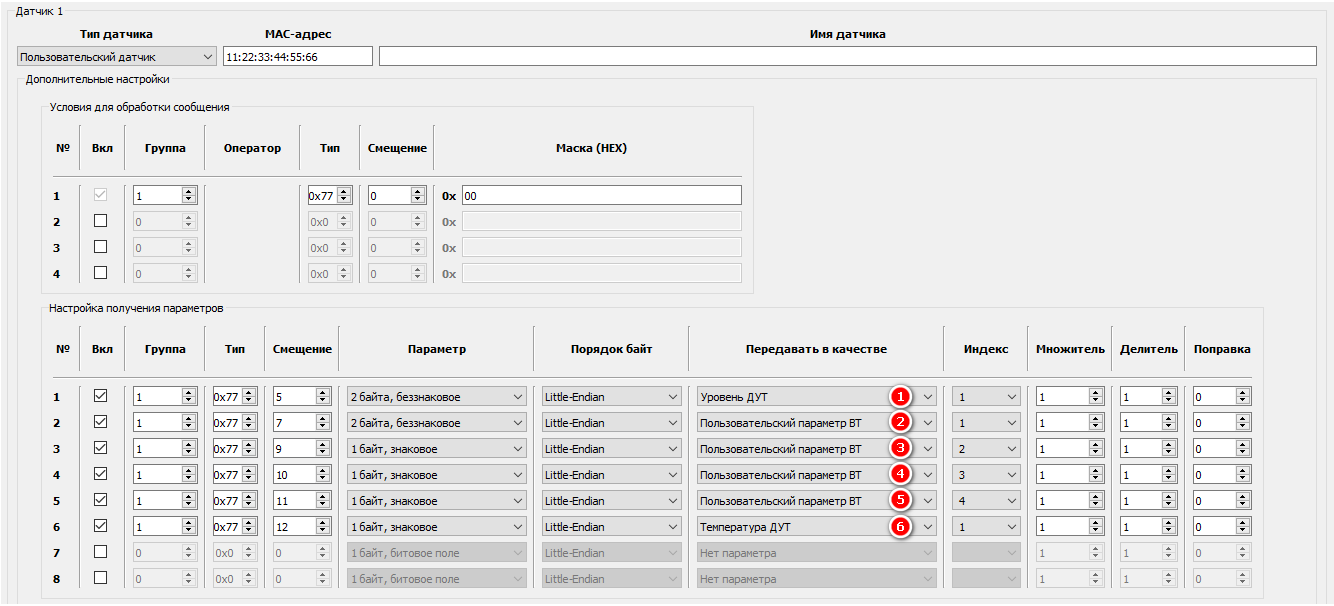Uncheck Вкл for parameter row 3
This screenshot has height=606, width=1334.
(x=100, y=448)
